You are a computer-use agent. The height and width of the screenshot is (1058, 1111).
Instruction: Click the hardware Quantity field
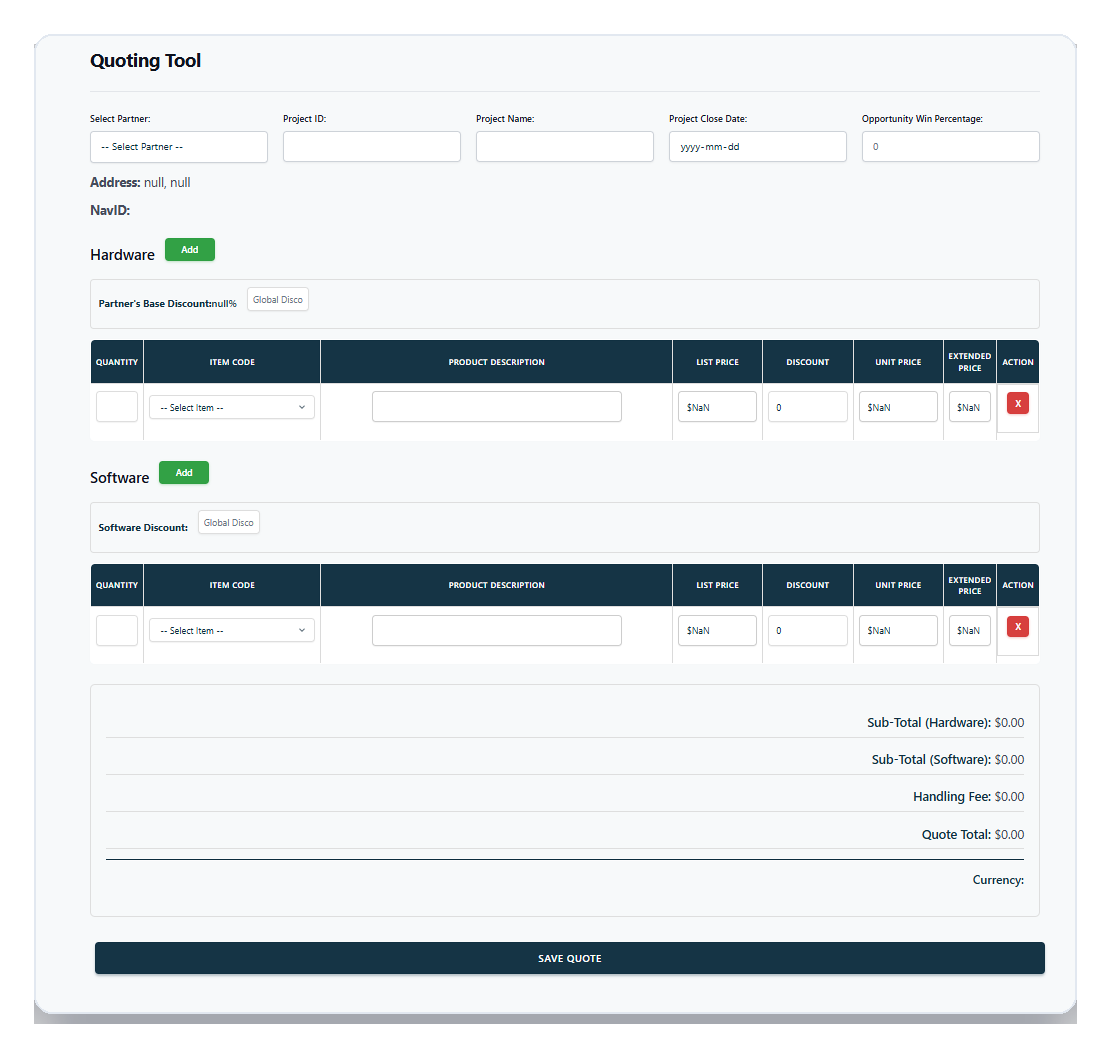(116, 406)
